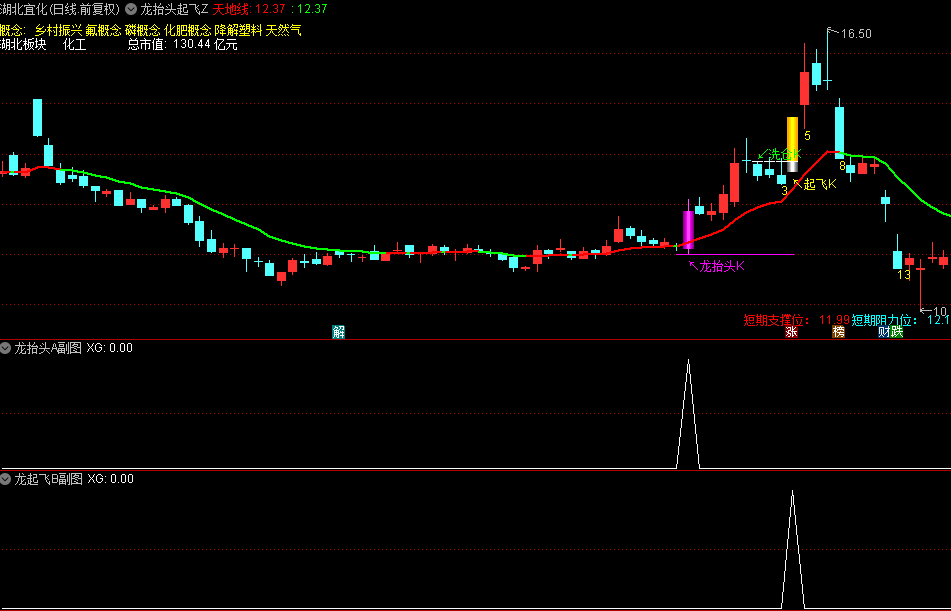This screenshot has height=611, width=951.
Task: Click XG: 0.00 value in 龙抬头A副图
Action: (110, 348)
